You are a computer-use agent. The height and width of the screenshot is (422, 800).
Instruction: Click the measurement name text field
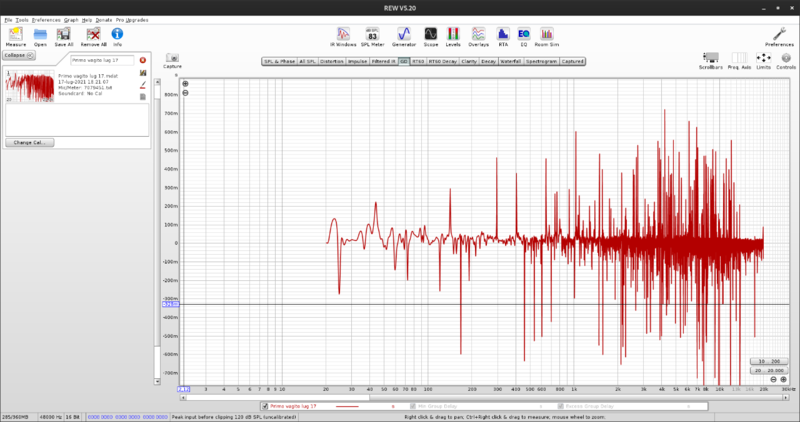[101, 60]
